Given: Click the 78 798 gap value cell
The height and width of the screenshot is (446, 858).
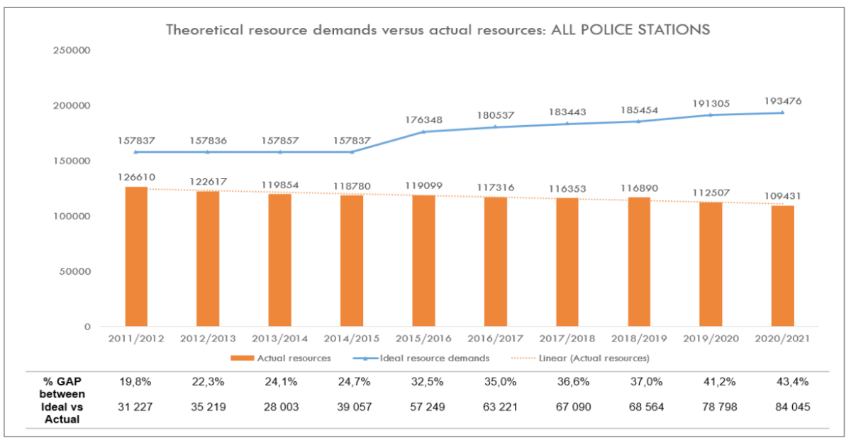Looking at the screenshot, I should tap(720, 407).
